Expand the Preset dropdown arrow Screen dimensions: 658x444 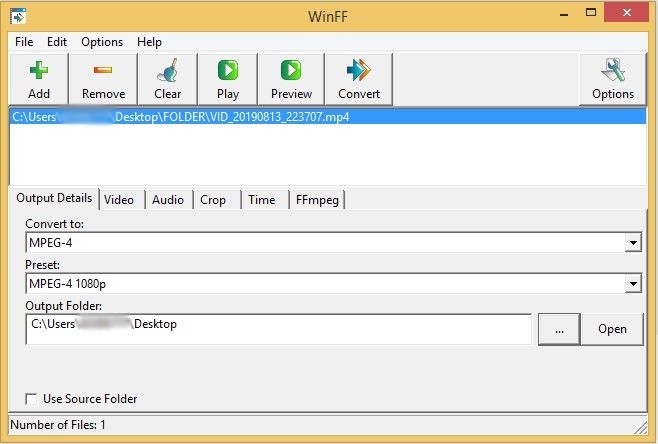633,284
